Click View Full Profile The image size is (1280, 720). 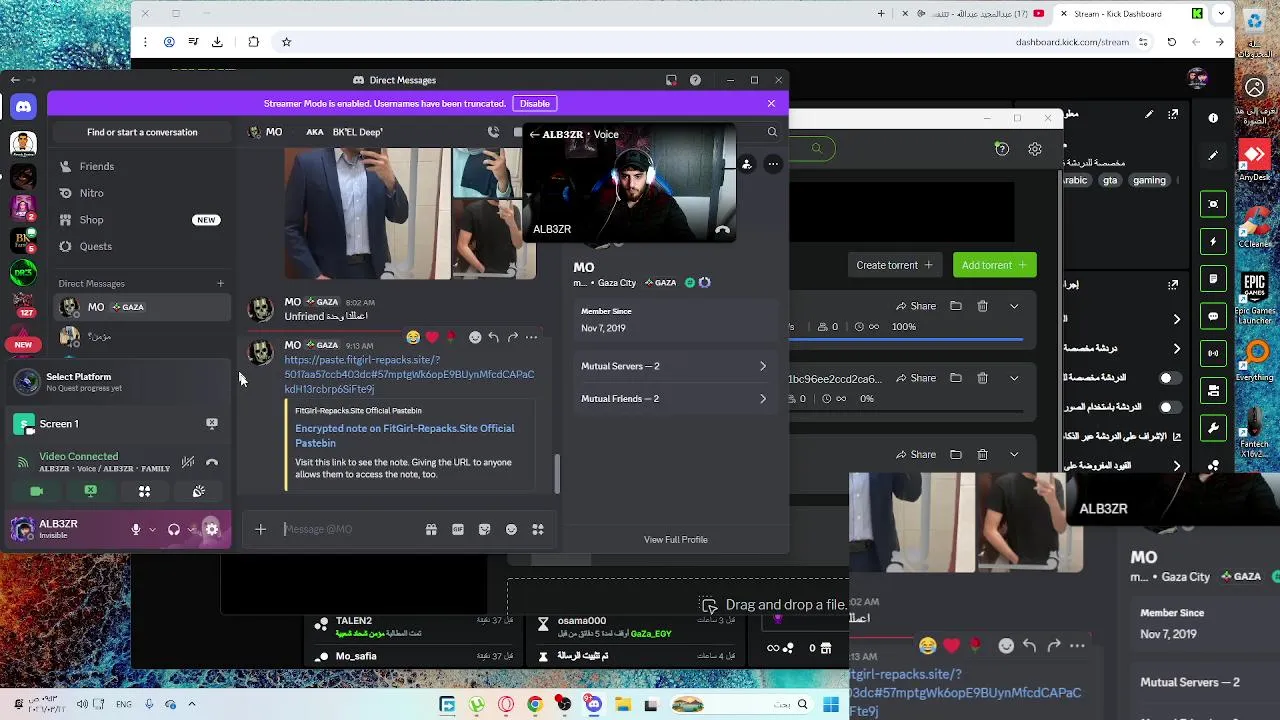click(676, 539)
